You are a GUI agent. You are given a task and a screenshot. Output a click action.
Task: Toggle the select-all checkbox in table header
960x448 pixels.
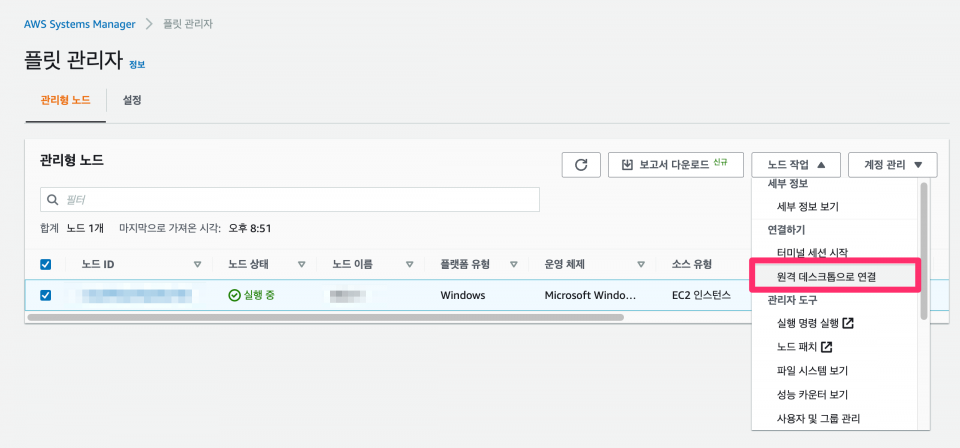pyautogui.click(x=45, y=264)
